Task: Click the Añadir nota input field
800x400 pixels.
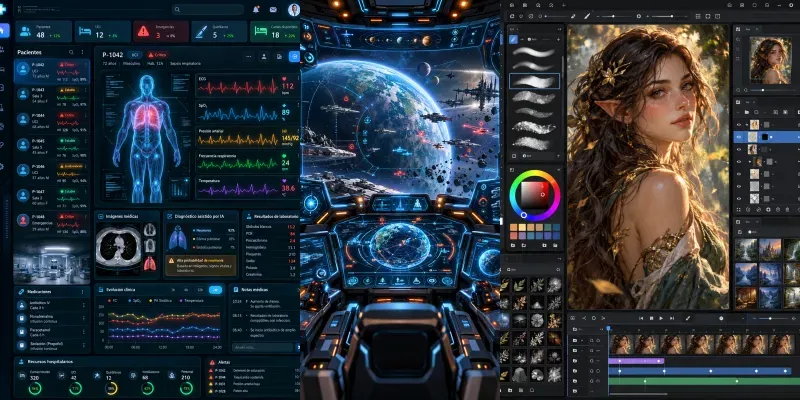Action: click(x=262, y=347)
